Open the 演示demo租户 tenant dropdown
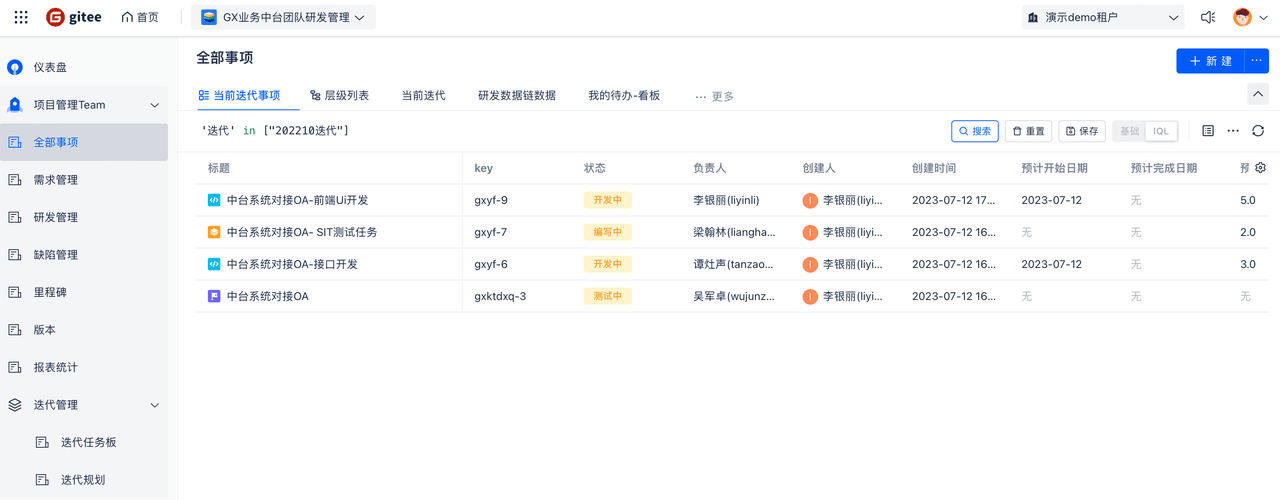 [1102, 17]
